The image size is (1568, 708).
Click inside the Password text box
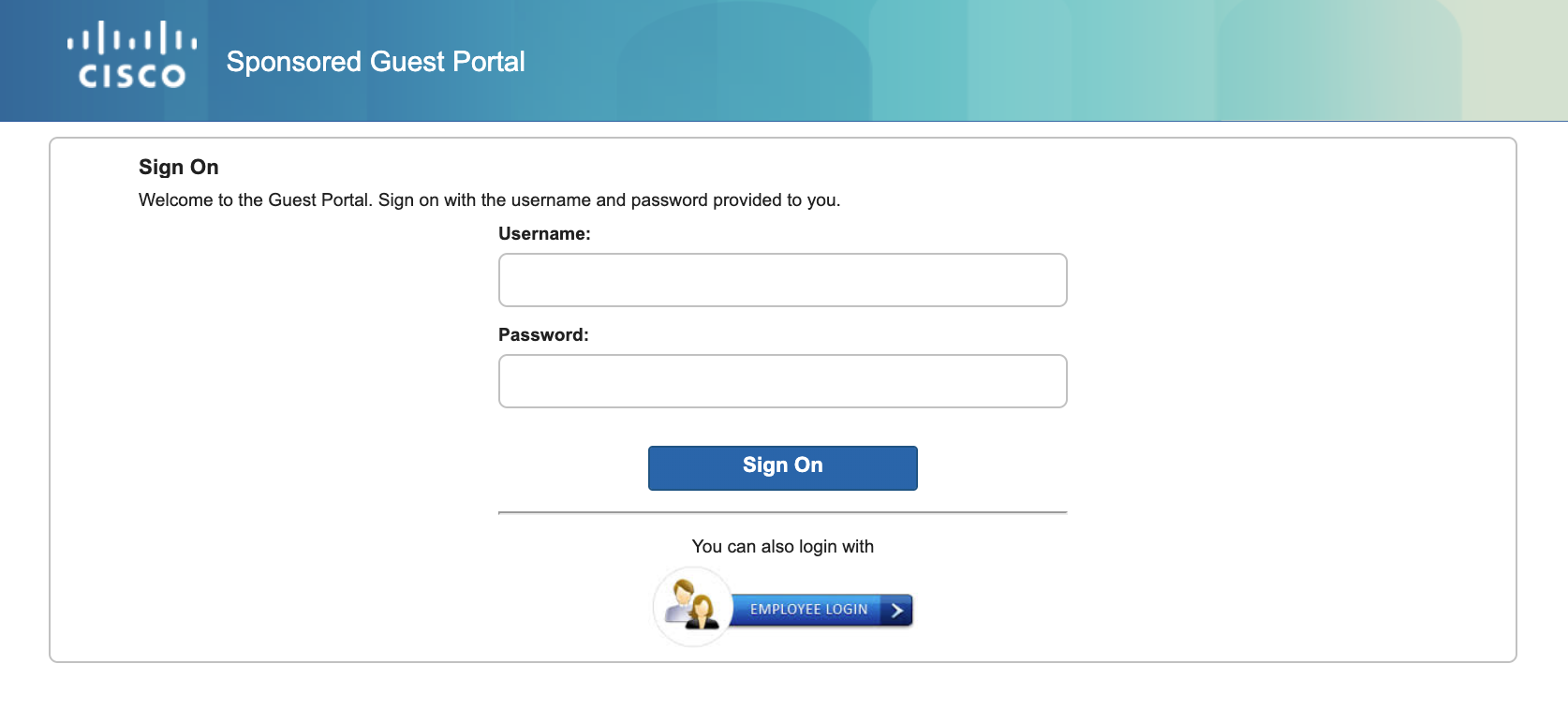tap(782, 380)
